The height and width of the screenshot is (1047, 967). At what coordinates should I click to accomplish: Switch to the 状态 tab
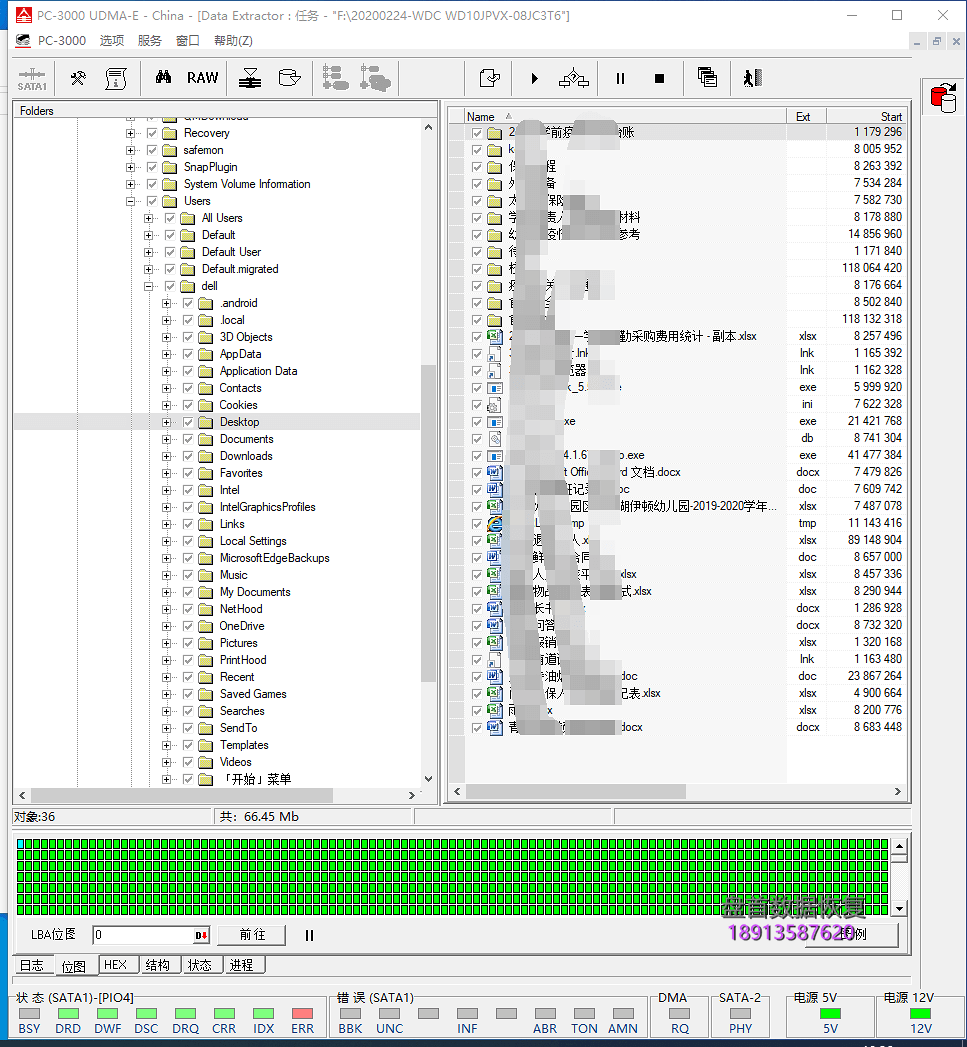click(x=200, y=966)
